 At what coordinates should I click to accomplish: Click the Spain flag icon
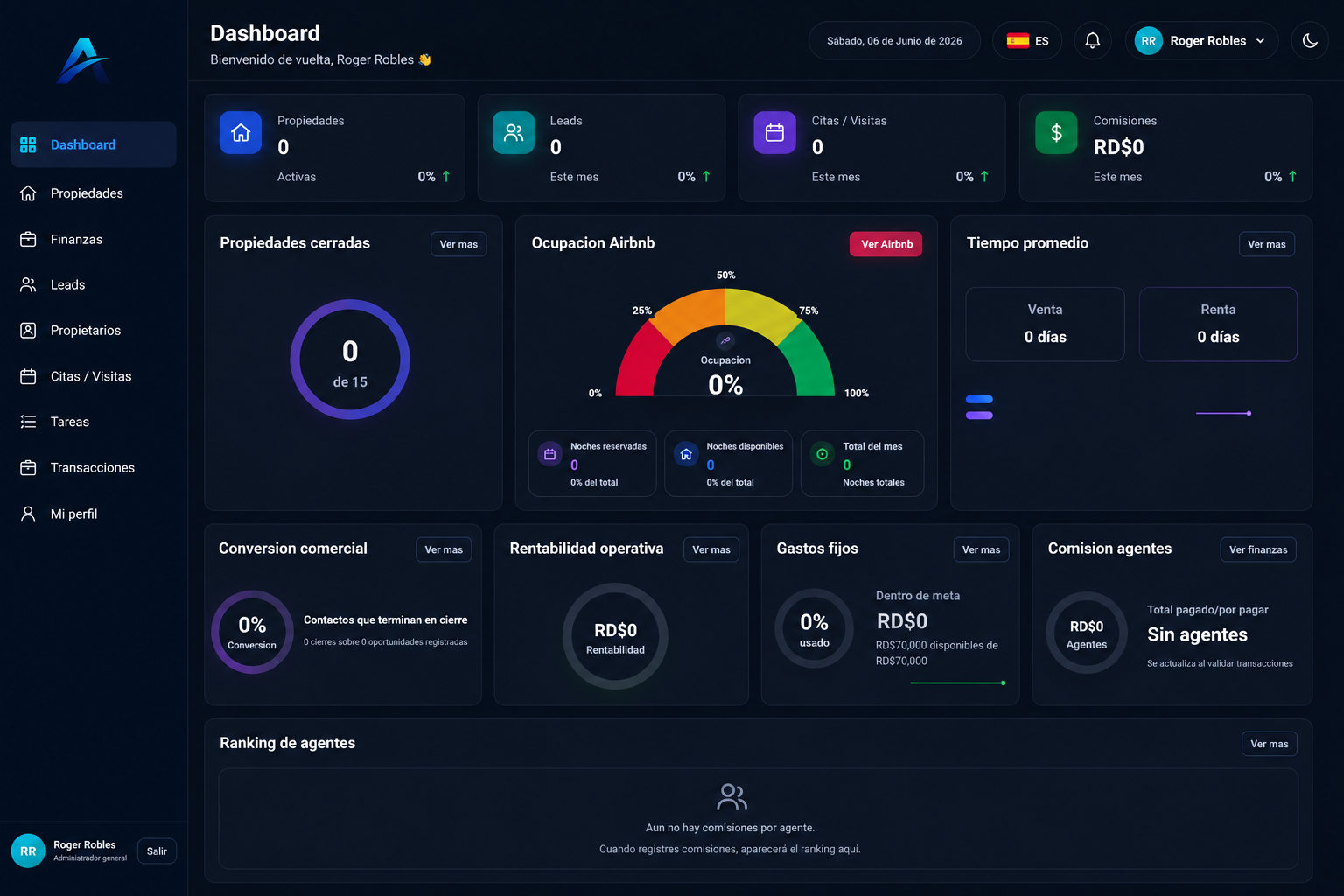(x=1018, y=40)
